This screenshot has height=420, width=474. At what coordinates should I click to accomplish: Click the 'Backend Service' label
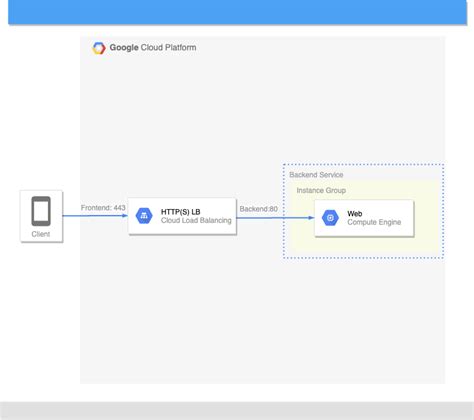(x=316, y=175)
